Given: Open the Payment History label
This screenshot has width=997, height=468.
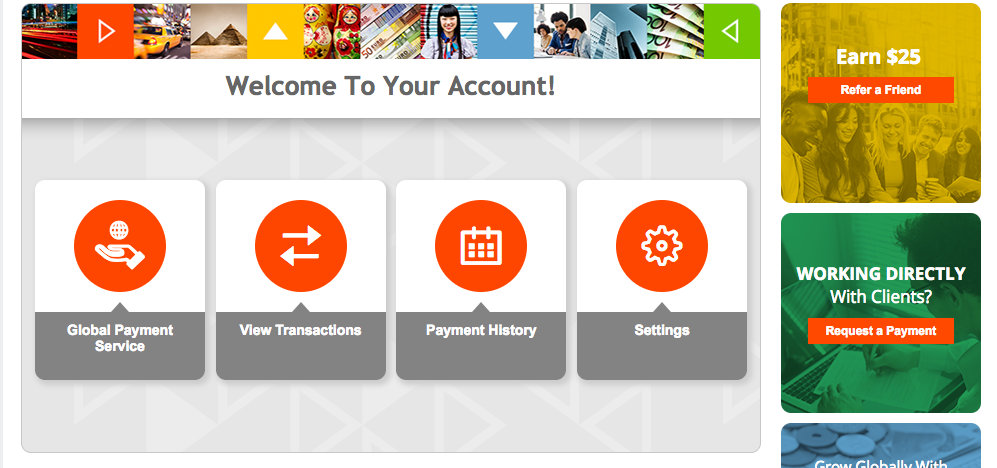Looking at the screenshot, I should pyautogui.click(x=481, y=330).
